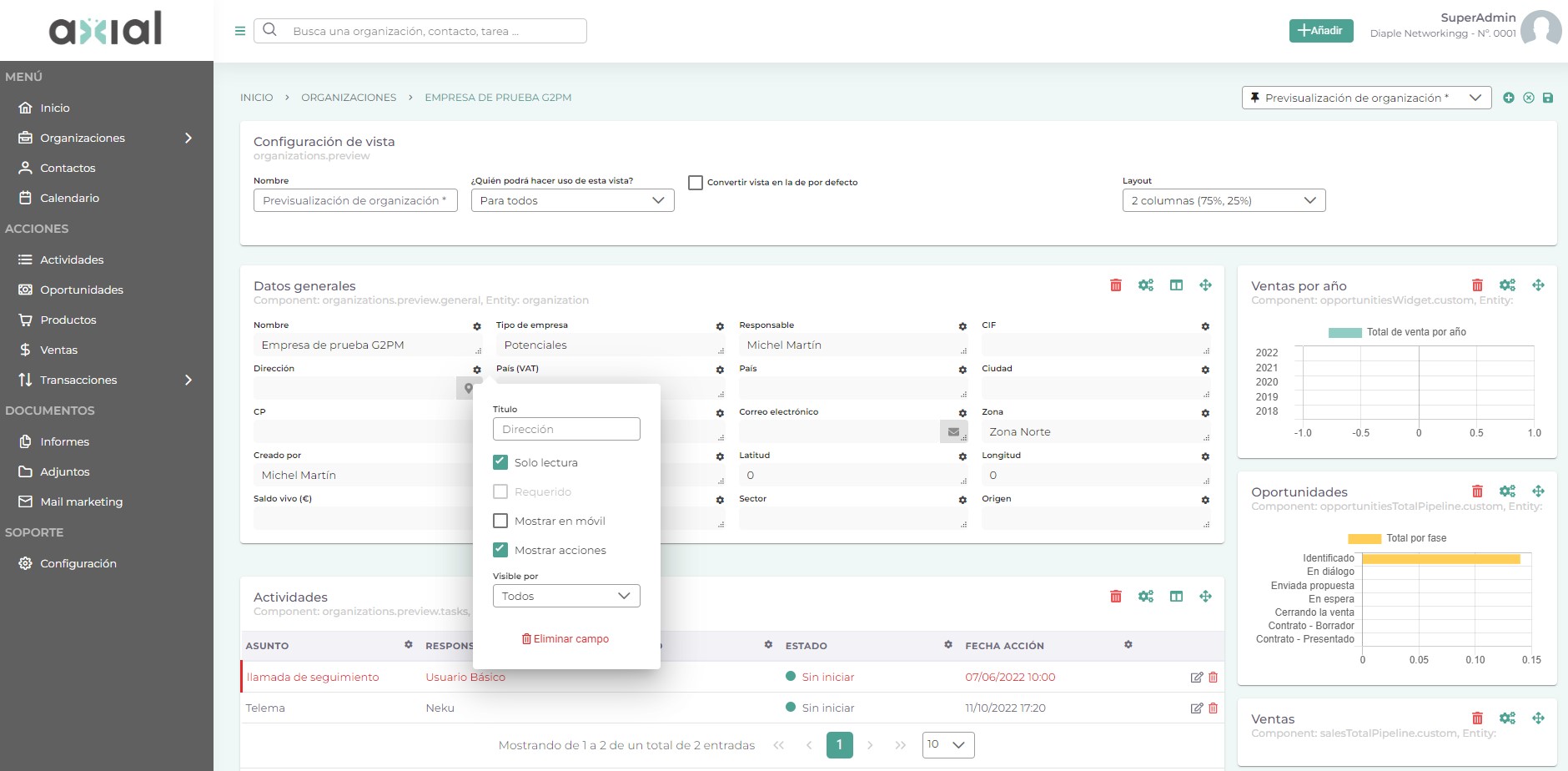Click the Eliminar campo link
Screen dimensions: 1568x771
click(x=565, y=638)
